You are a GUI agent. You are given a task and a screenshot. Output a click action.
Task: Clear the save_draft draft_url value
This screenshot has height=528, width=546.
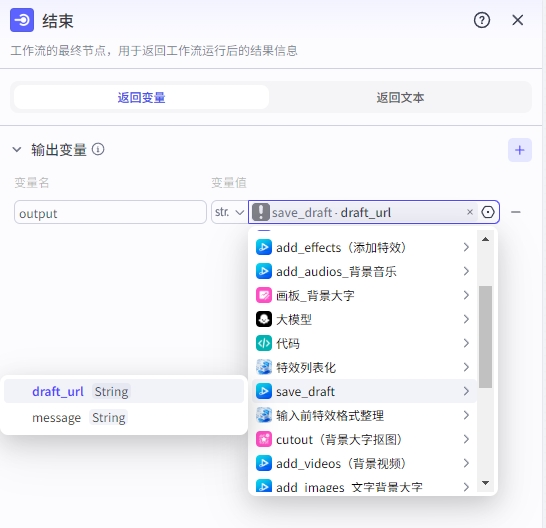[x=470, y=212]
